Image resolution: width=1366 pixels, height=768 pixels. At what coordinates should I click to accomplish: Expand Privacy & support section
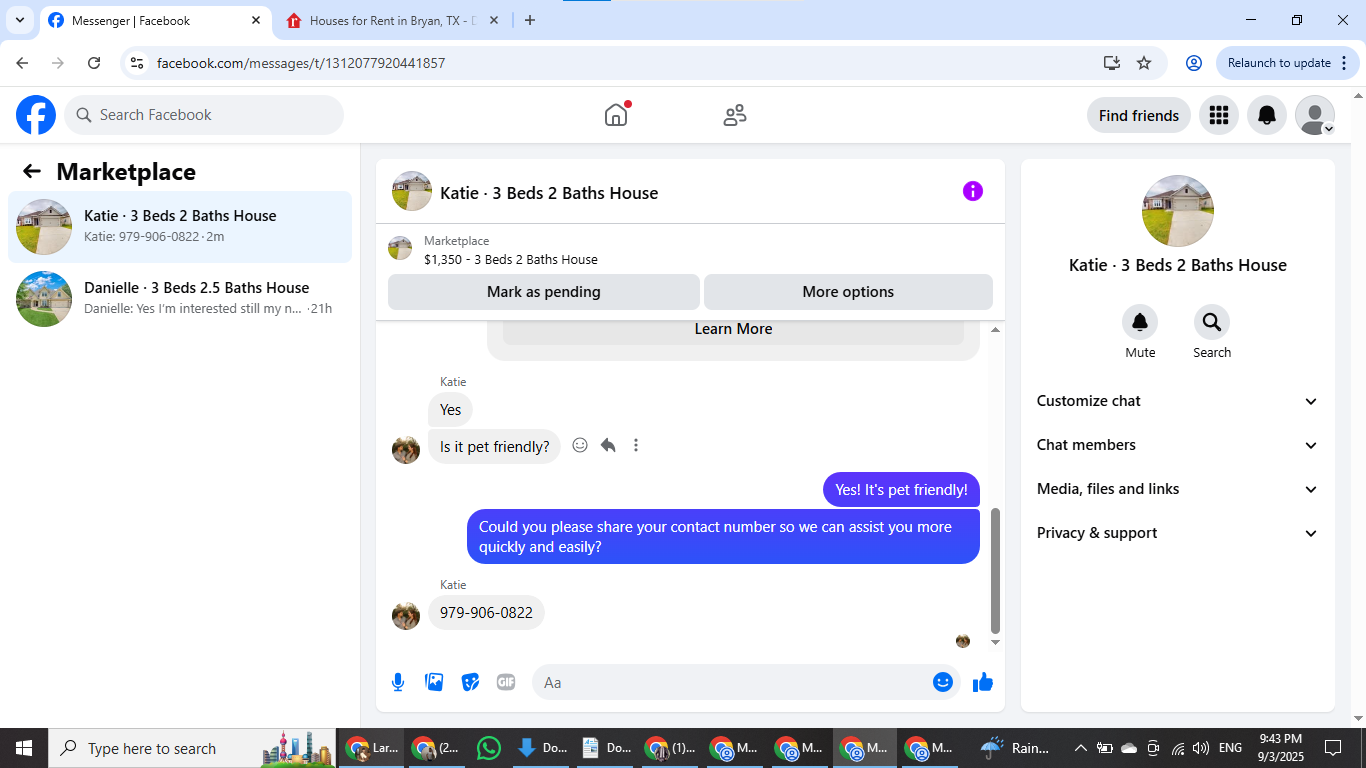[x=1178, y=533]
